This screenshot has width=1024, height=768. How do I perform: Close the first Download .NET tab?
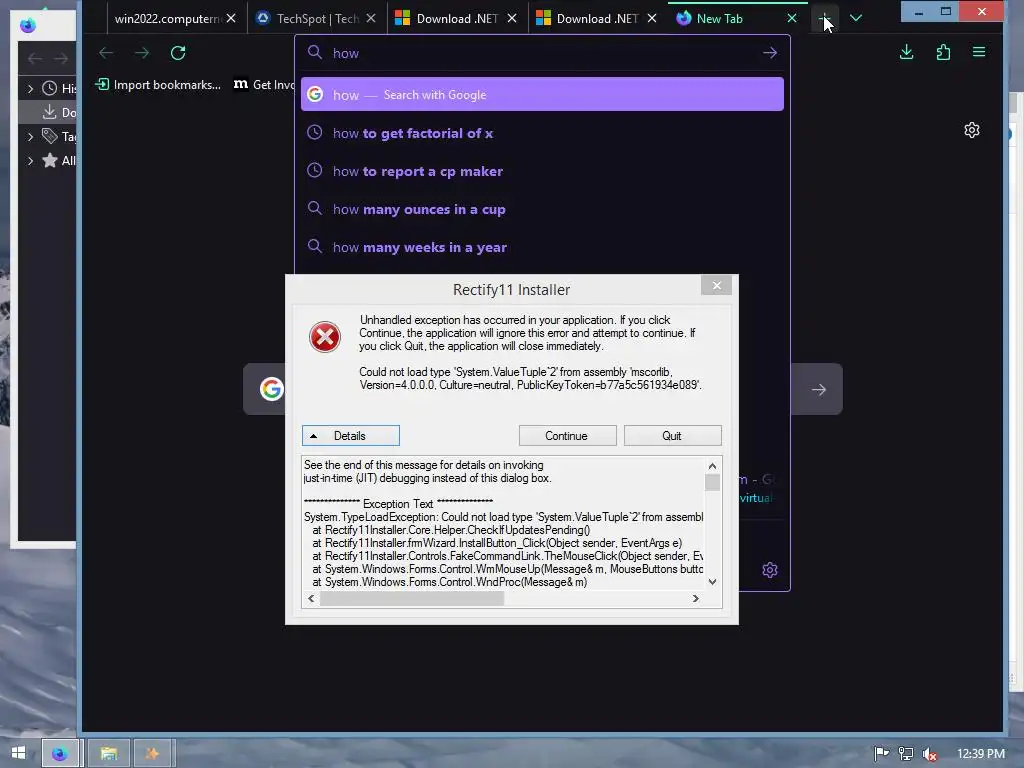tap(512, 18)
